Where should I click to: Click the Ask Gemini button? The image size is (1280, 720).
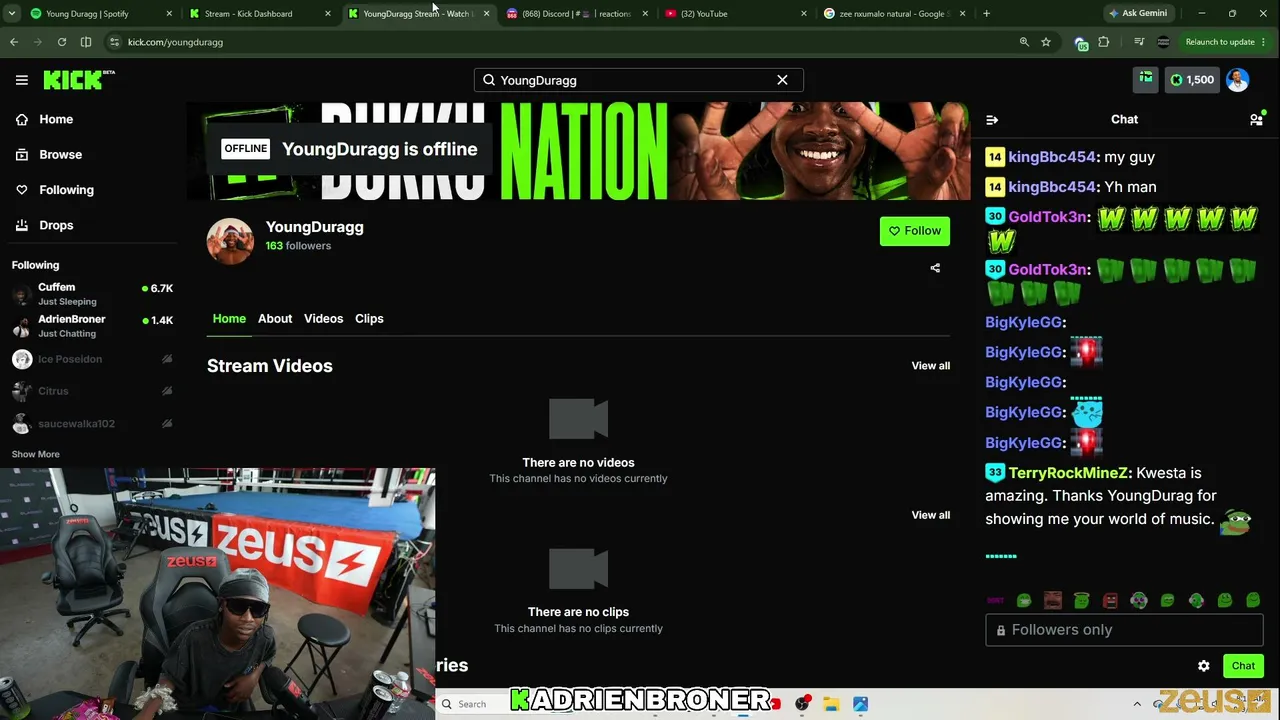tap(1138, 14)
